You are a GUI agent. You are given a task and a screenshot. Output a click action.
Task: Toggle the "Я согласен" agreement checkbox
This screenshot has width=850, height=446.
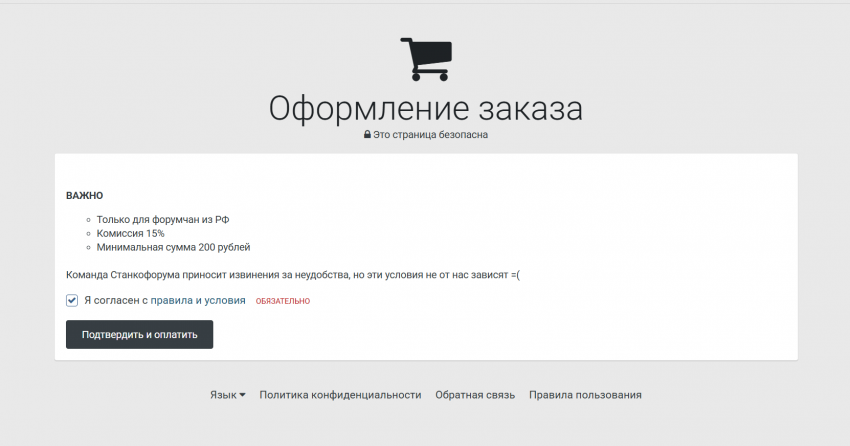tap(72, 300)
